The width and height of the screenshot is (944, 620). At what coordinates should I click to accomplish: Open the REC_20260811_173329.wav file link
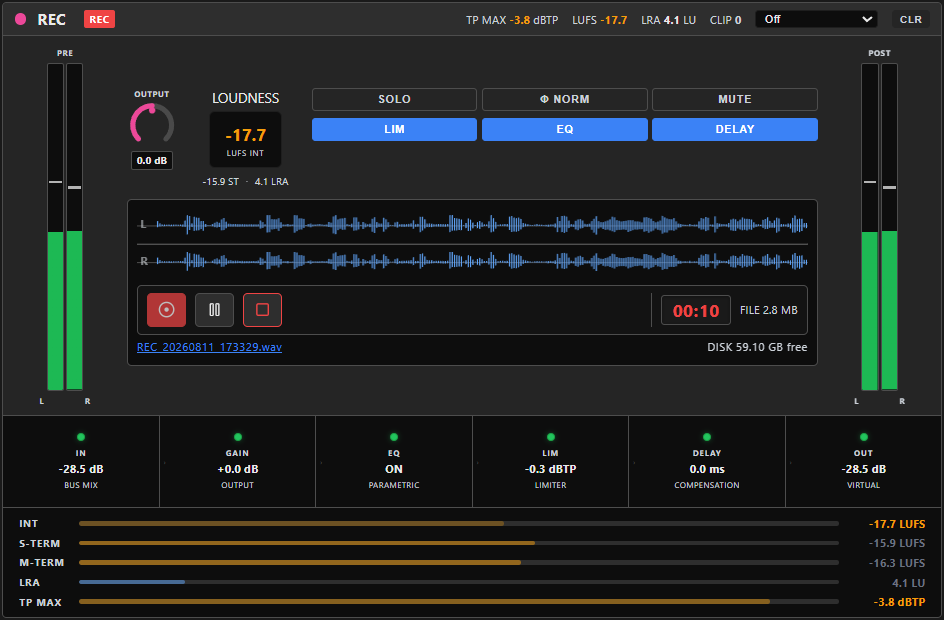[209, 347]
